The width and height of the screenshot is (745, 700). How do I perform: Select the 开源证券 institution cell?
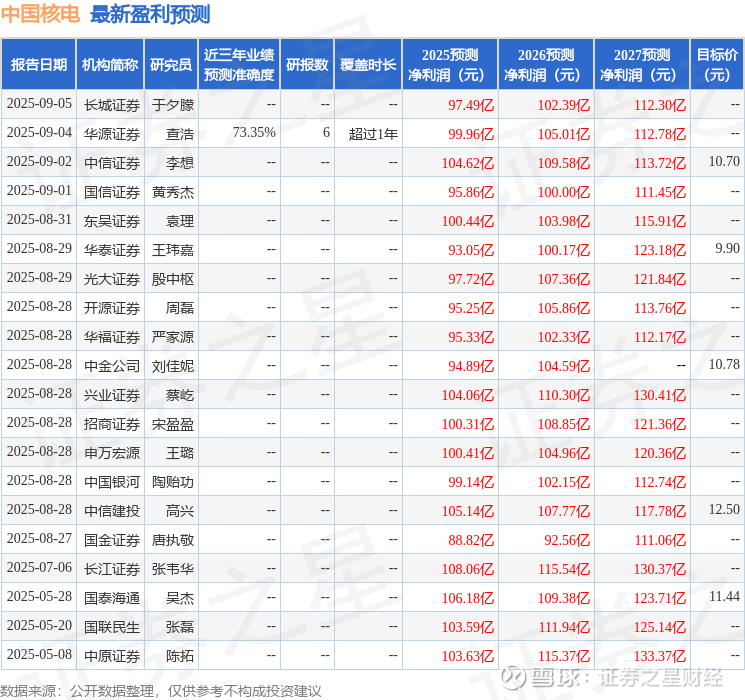coord(112,308)
